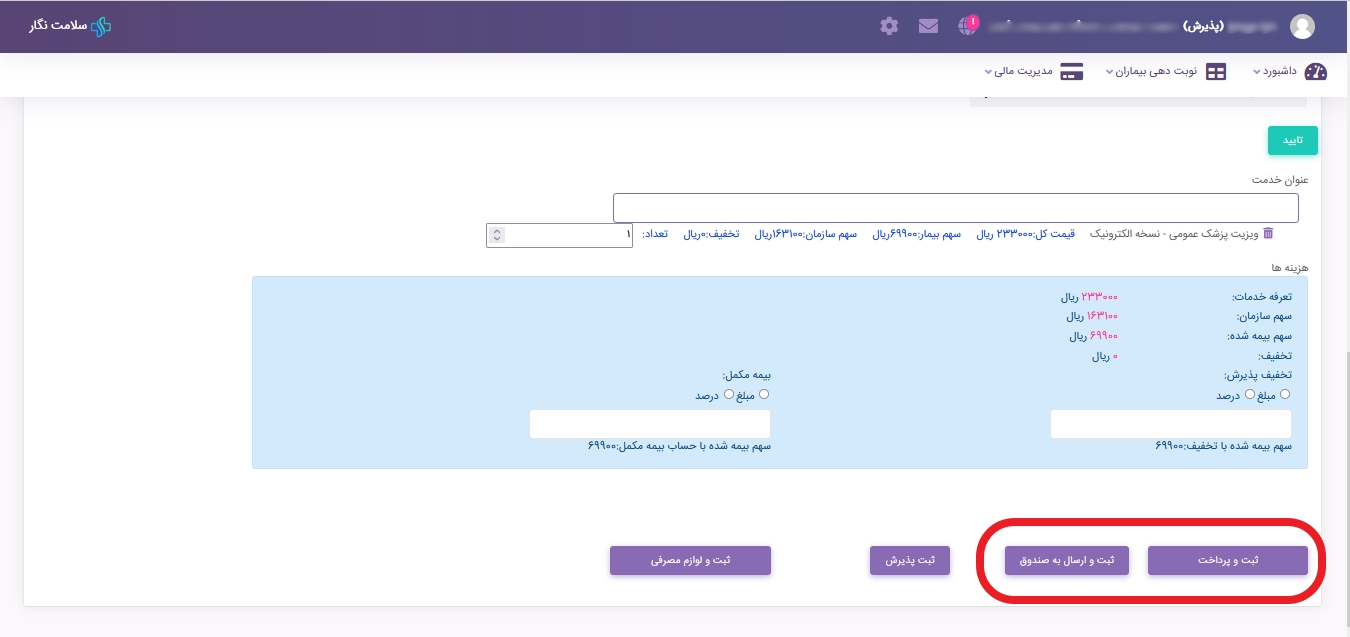Click the globe notification icon
Viewport: 1350px width, 637px height.
967,26
